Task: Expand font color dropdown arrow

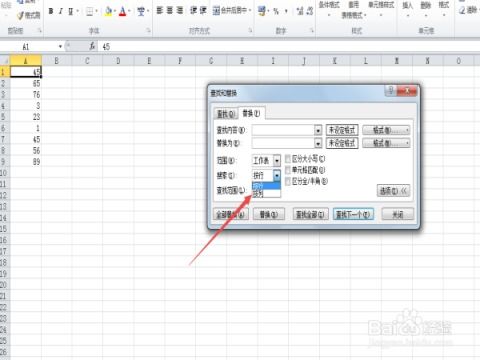Action: (129, 12)
